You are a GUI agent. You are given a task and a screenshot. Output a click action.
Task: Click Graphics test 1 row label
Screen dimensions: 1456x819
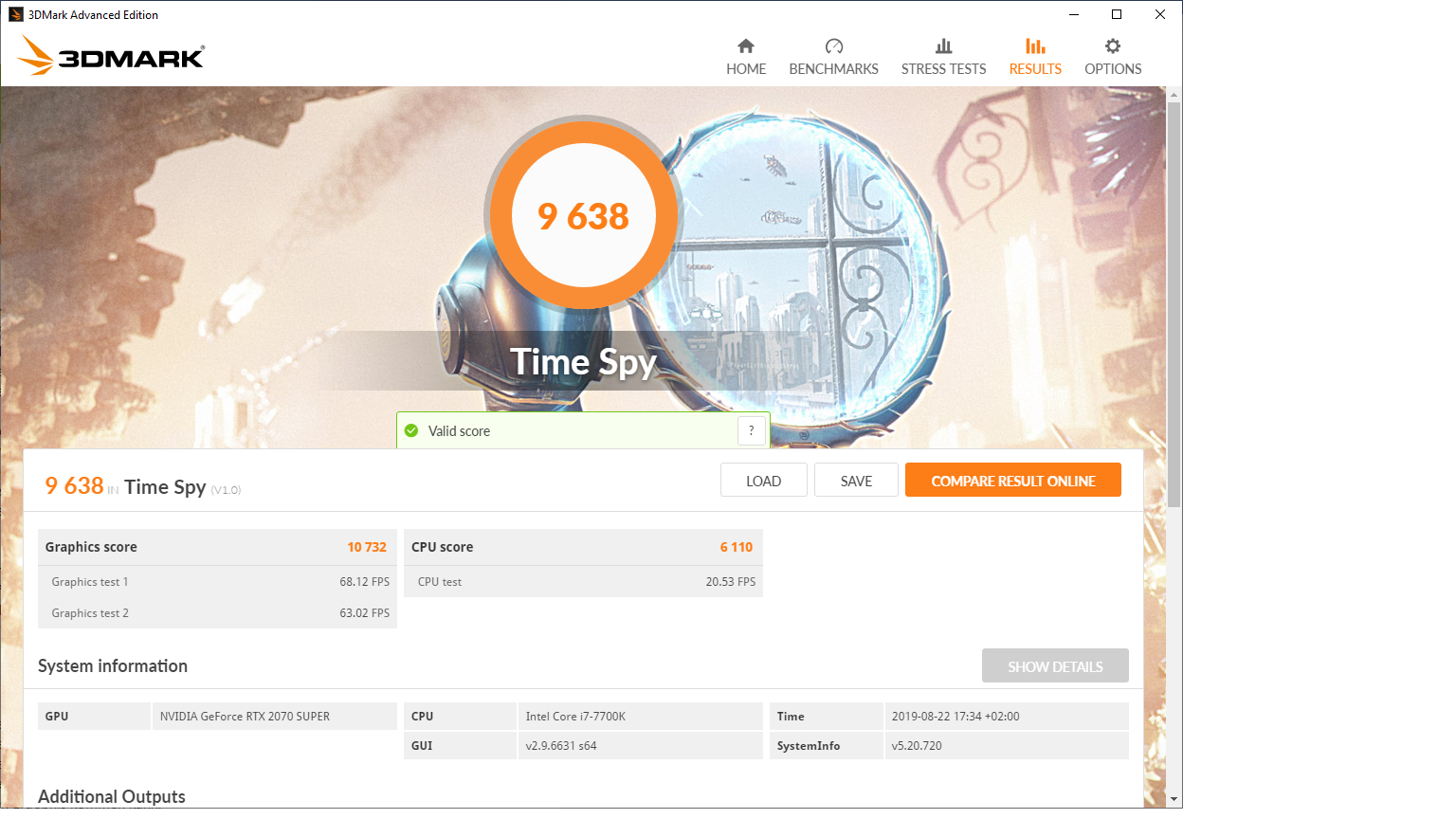coord(90,582)
